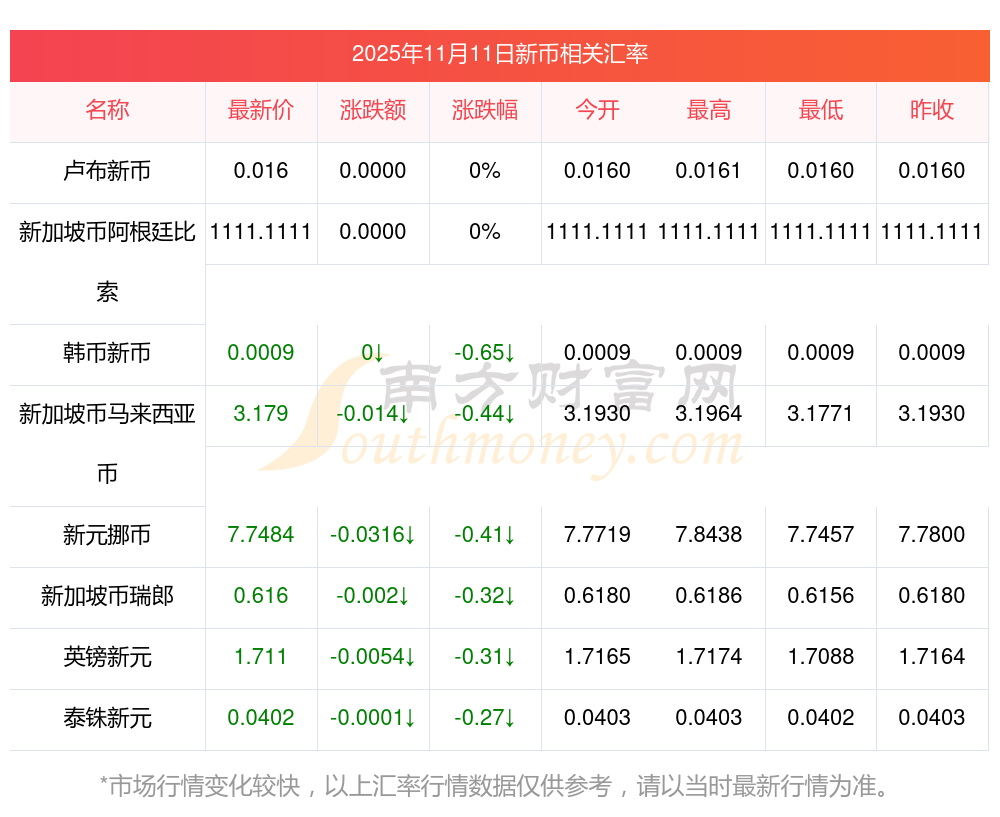The image size is (1000, 817).
Task: Open the 英镑新元 row name
Action: 107,657
